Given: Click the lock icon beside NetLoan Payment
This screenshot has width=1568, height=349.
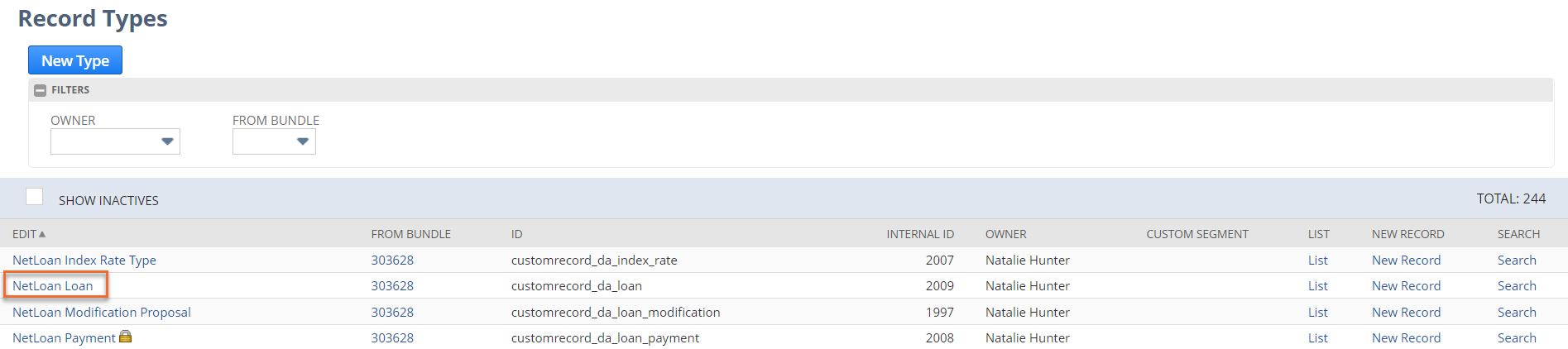Looking at the screenshot, I should pyautogui.click(x=126, y=337).
